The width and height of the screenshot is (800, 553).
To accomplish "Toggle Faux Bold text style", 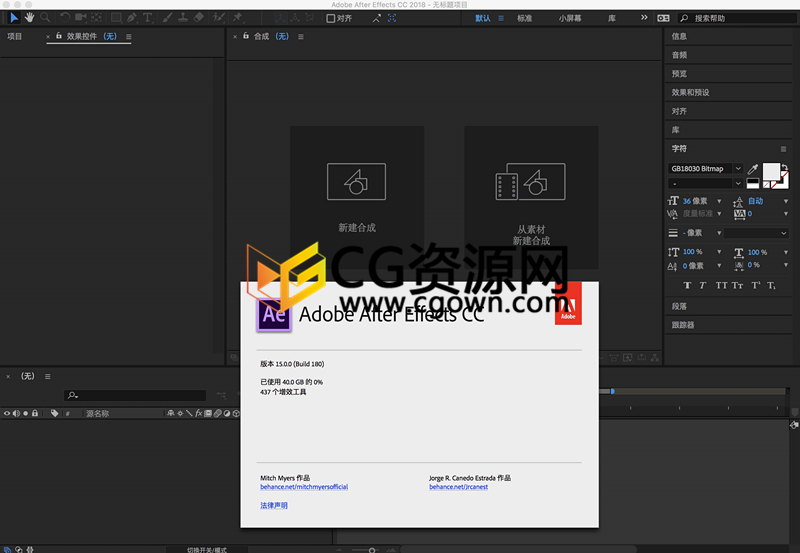I will [x=687, y=285].
